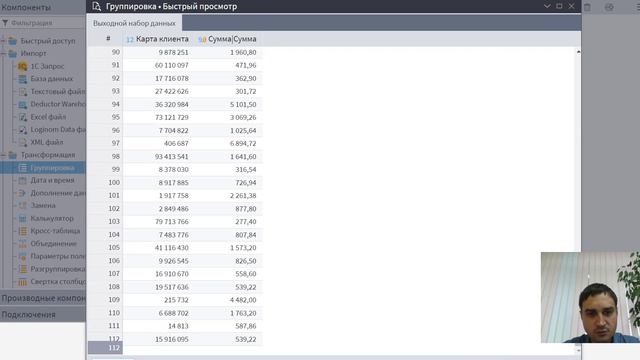Click the trash icon in the top toolbar
Screen dimensions: 640x360
587,7
